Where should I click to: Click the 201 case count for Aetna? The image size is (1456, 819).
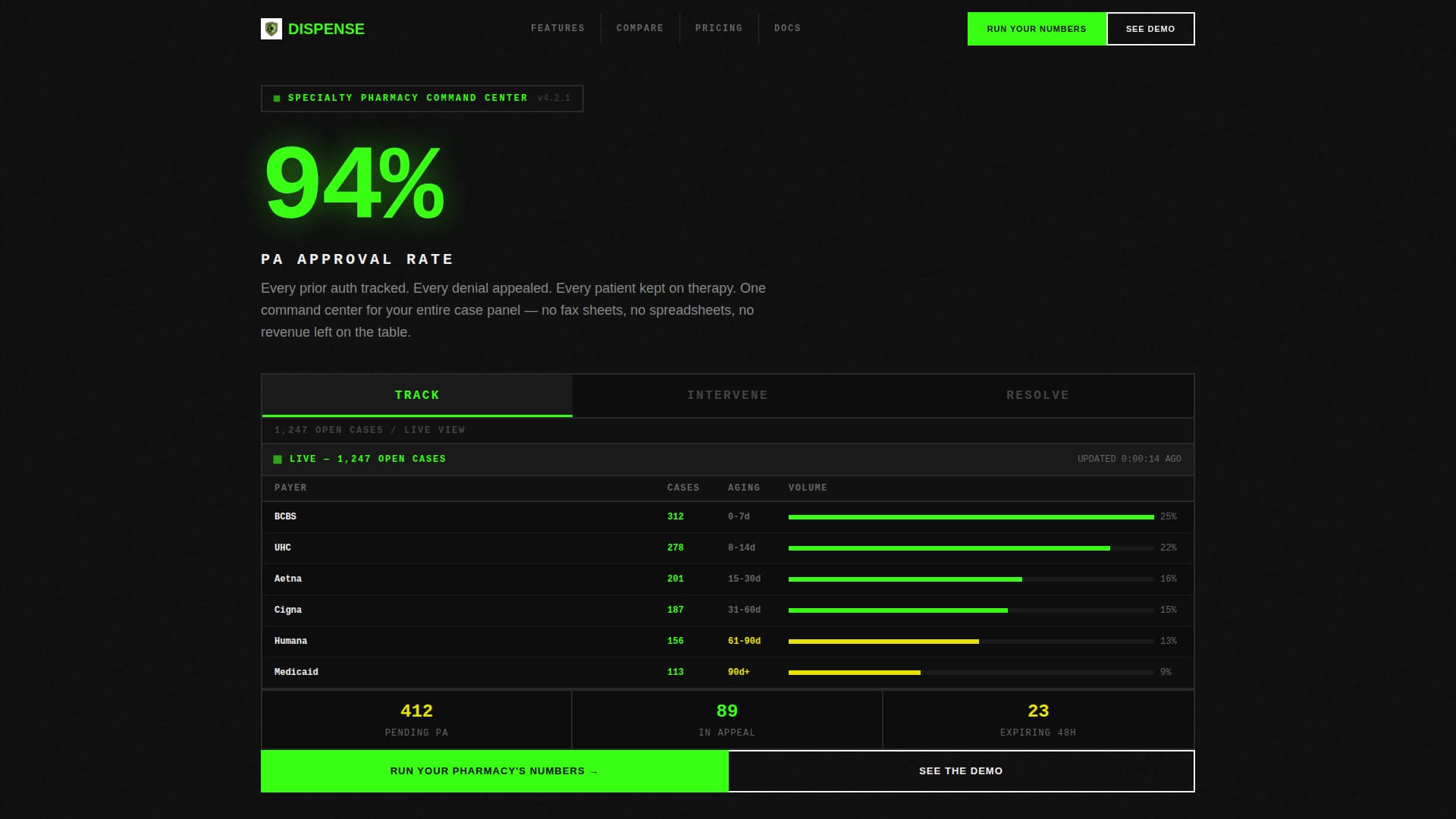pyautogui.click(x=675, y=579)
